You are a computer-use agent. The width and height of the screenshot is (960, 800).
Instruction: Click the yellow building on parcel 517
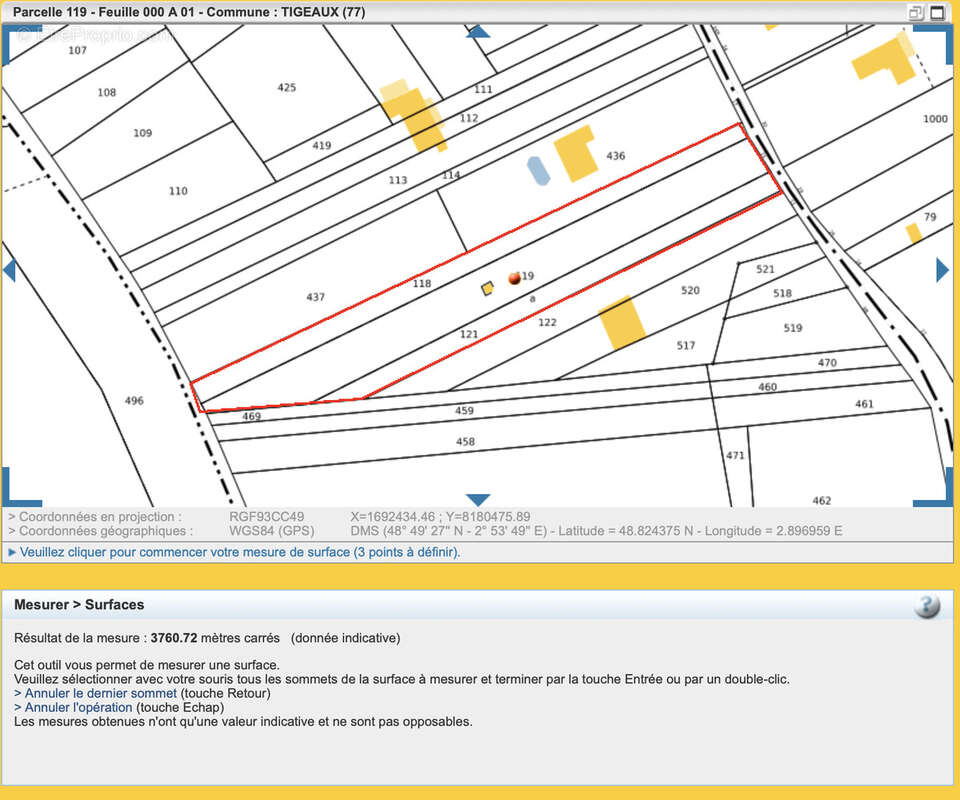[x=623, y=322]
